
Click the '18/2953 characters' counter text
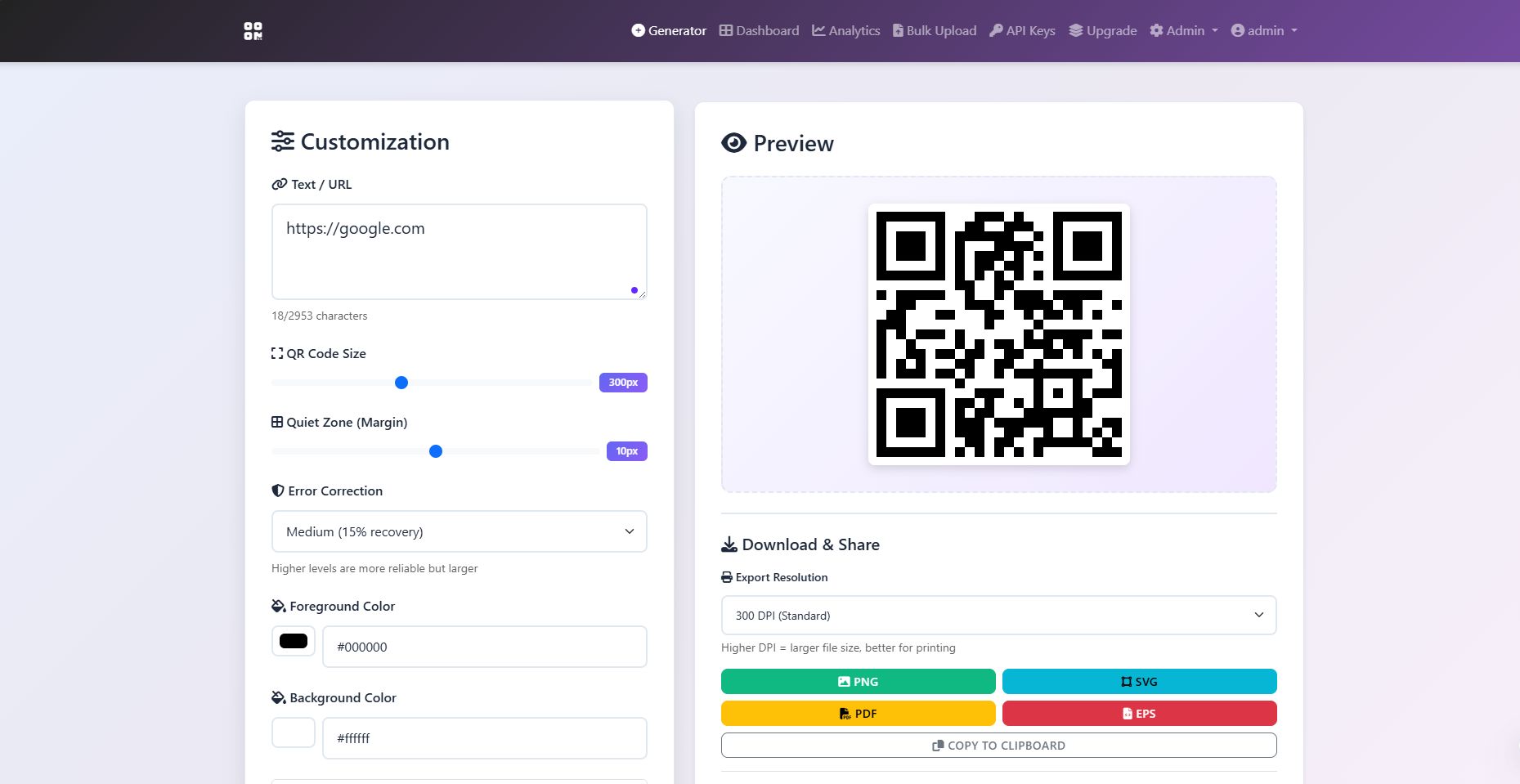point(320,316)
